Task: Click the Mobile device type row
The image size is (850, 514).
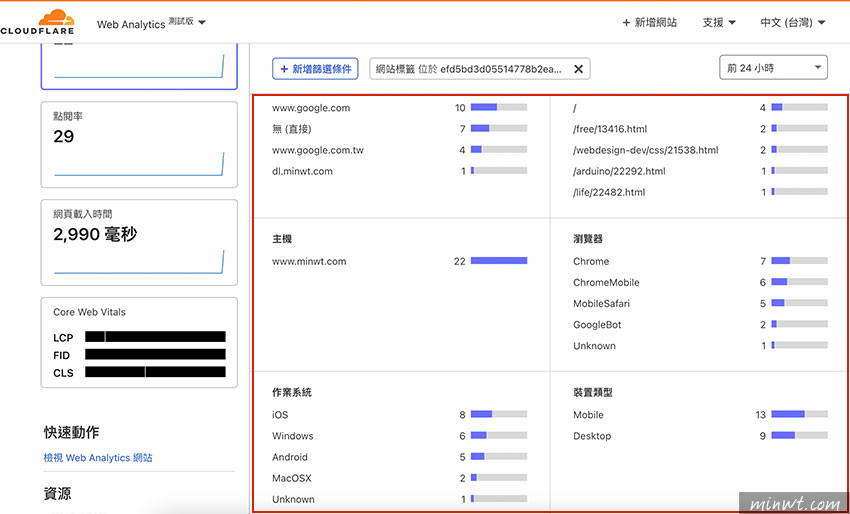Action: (700, 415)
